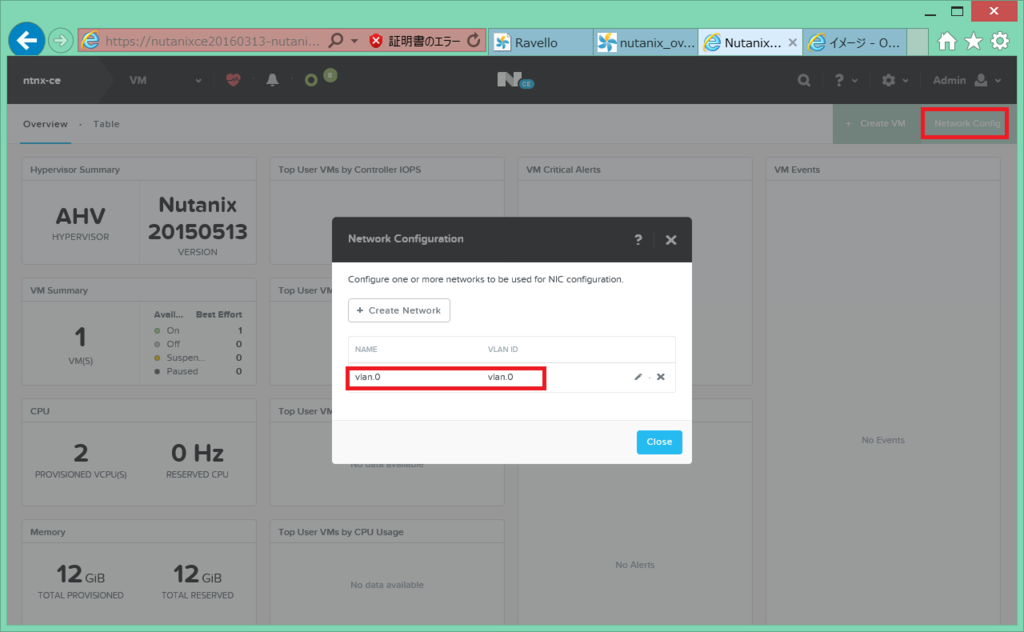Edit vlan.0 network with pencil icon

pos(638,377)
